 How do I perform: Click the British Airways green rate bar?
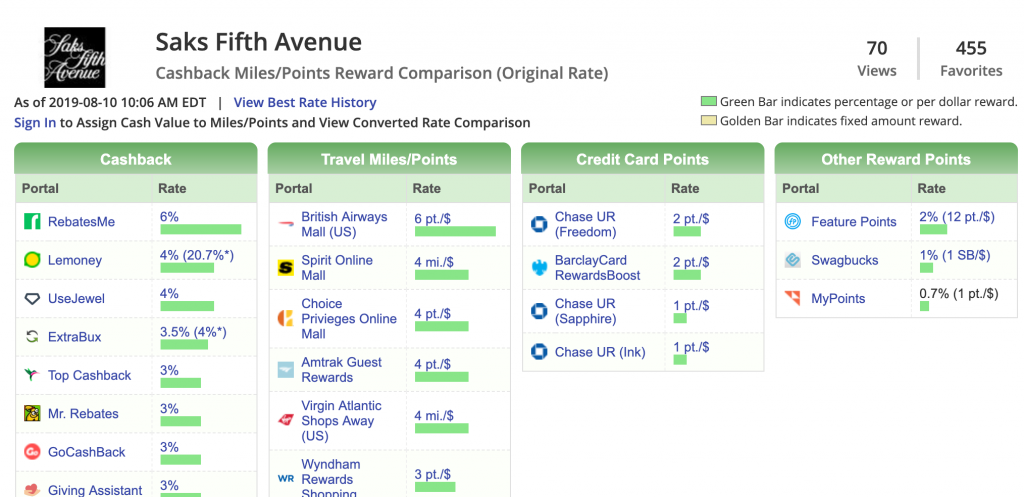click(455, 231)
